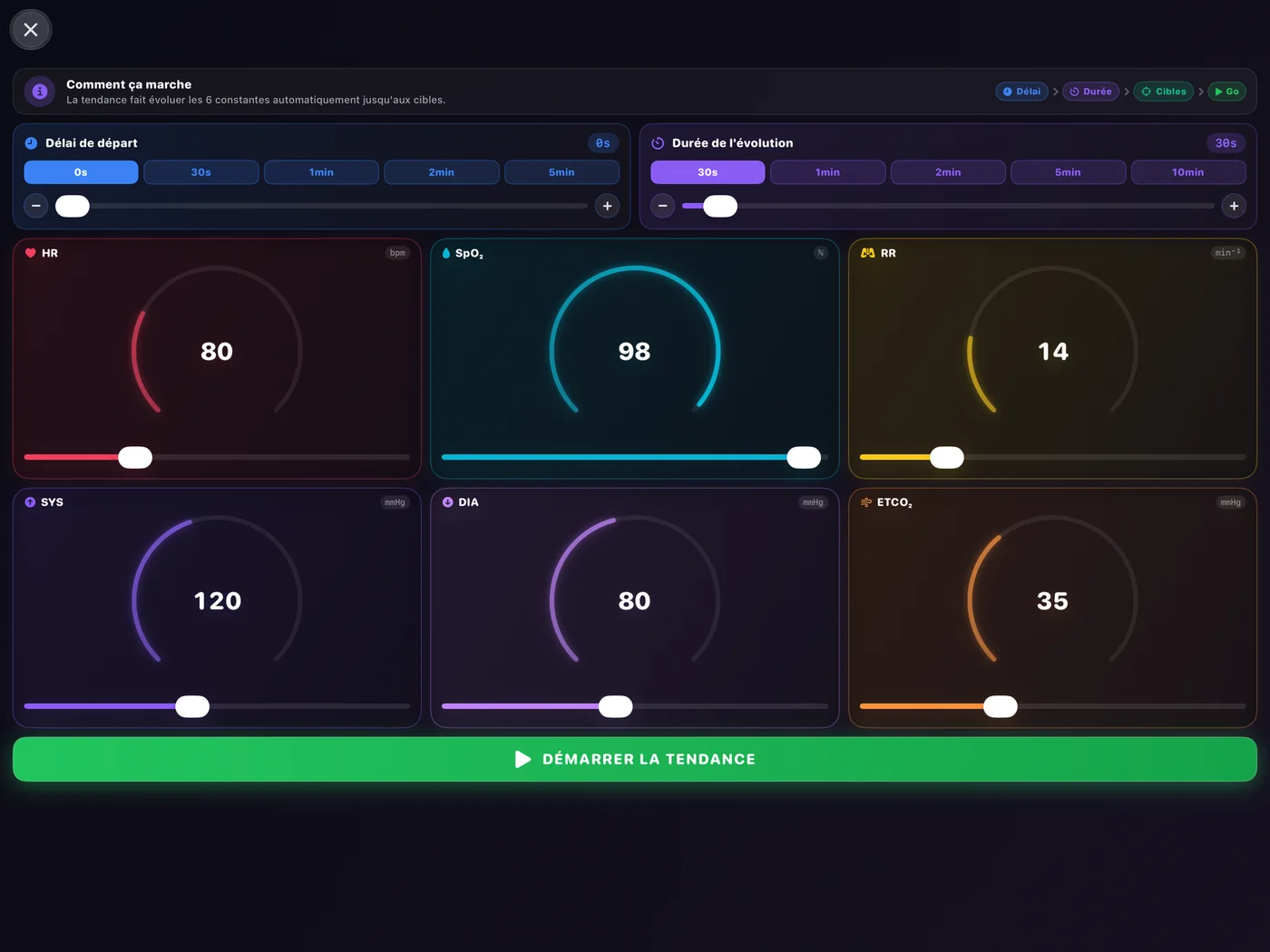This screenshot has width=1270, height=952.
Task: Click the info icon beside Comment ça marche
Action: tap(39, 91)
